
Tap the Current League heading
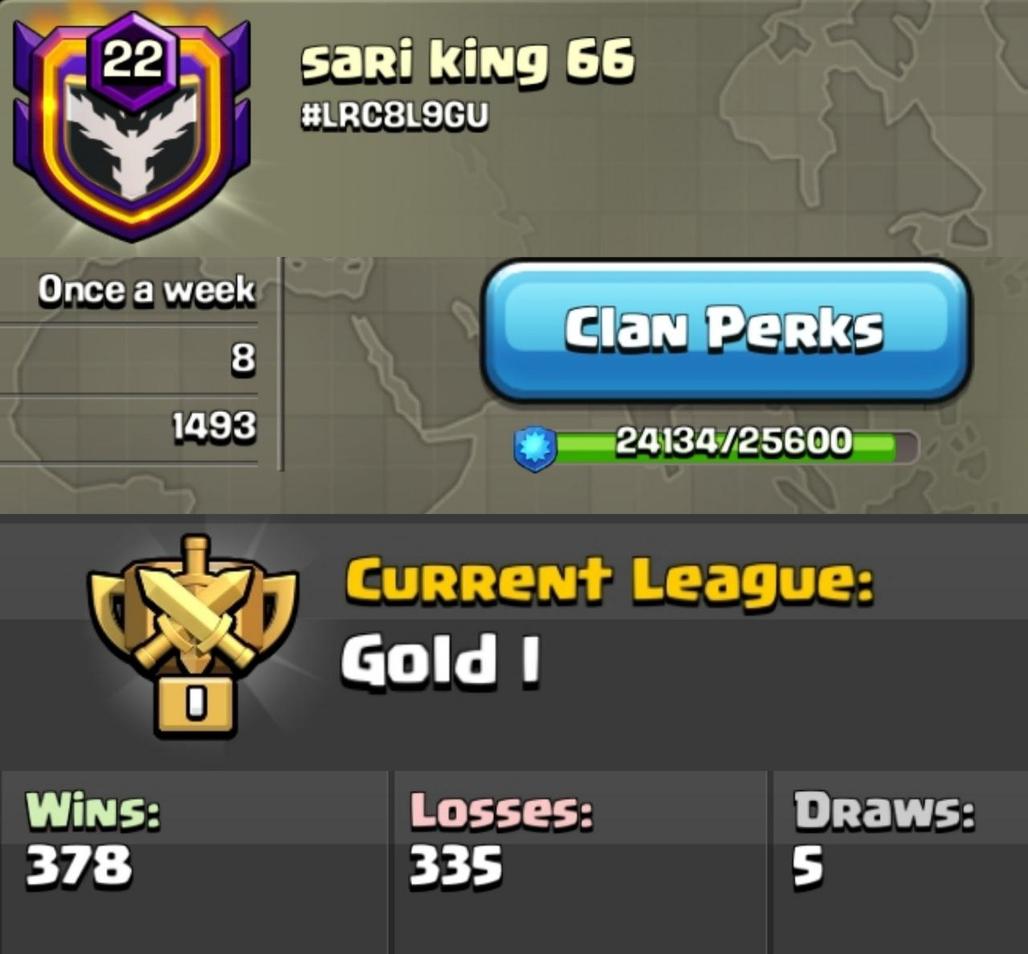[609, 582]
